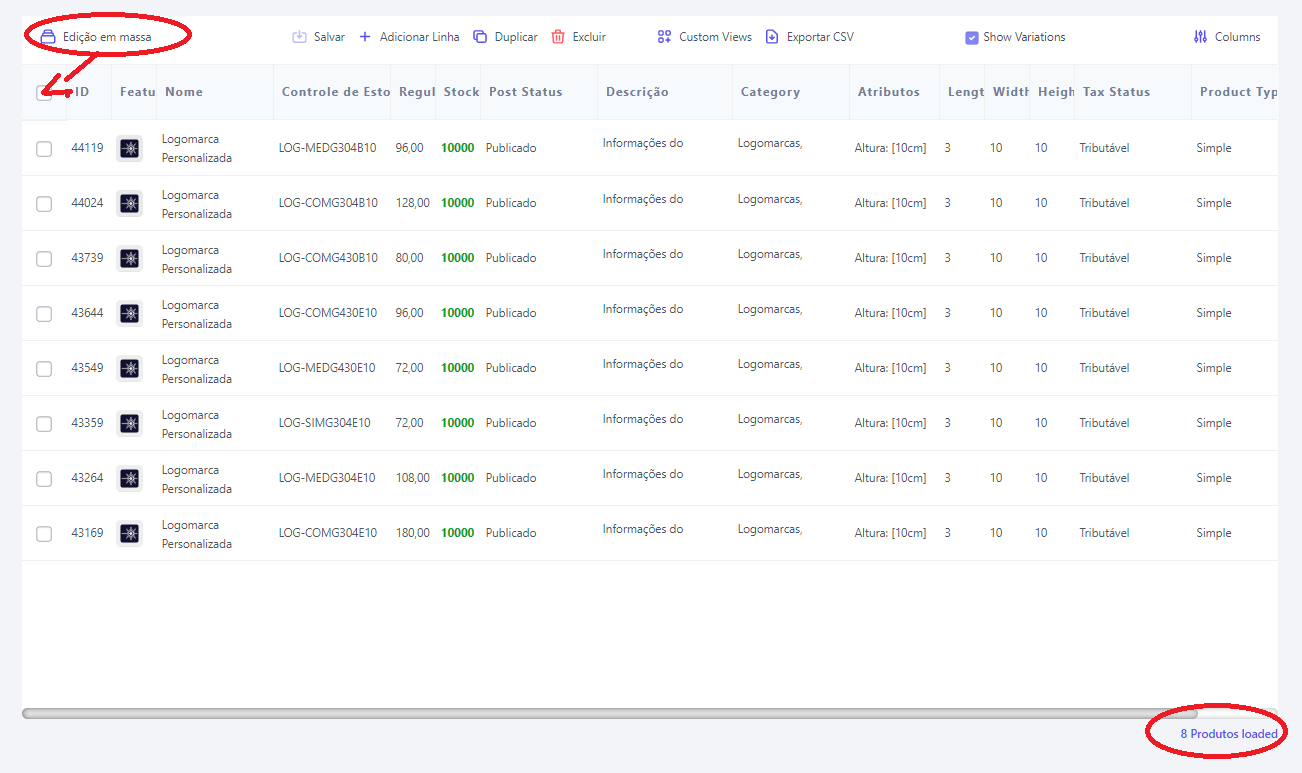Click the Exportar CSV file icon
Screen dimensions: 1302x773
tap(772, 37)
